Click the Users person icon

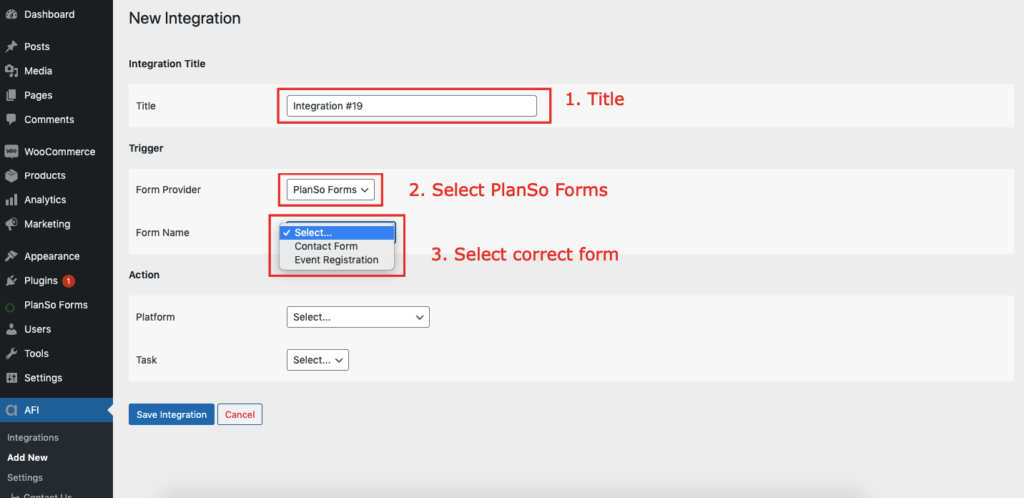point(10,330)
